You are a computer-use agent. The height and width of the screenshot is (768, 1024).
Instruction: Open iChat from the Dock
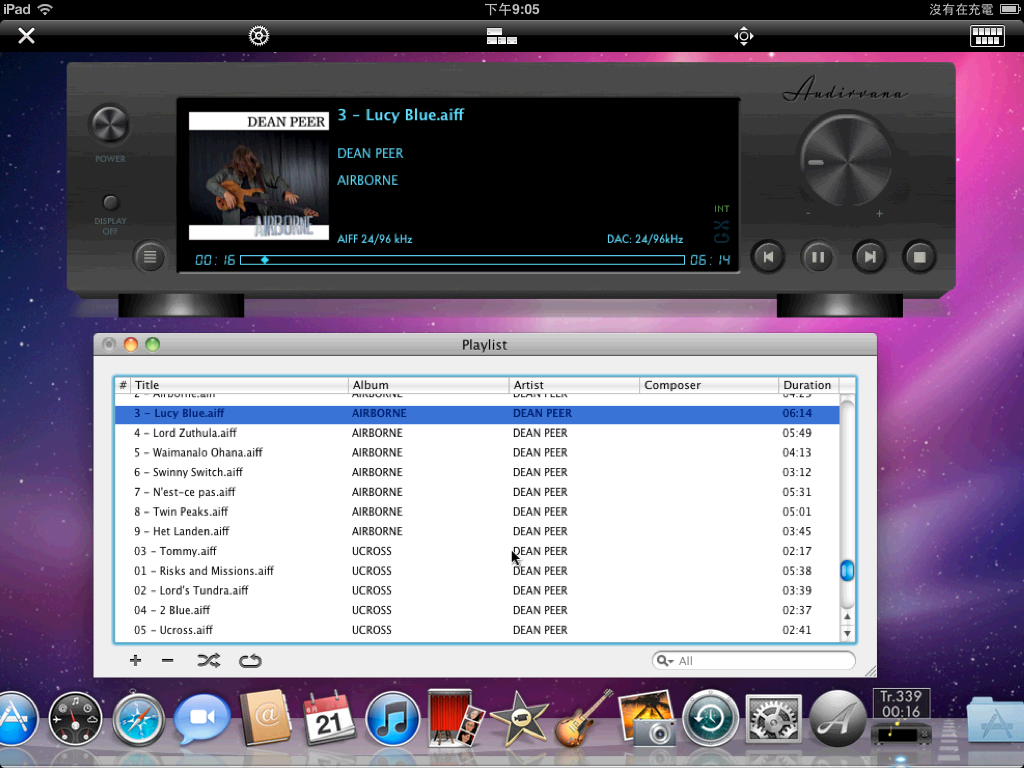[x=202, y=718]
